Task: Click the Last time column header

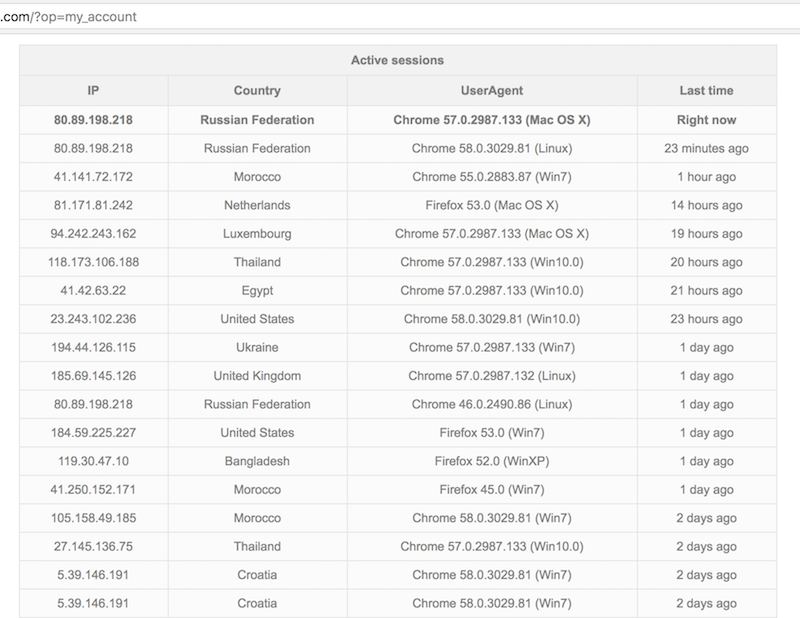Action: tap(706, 90)
